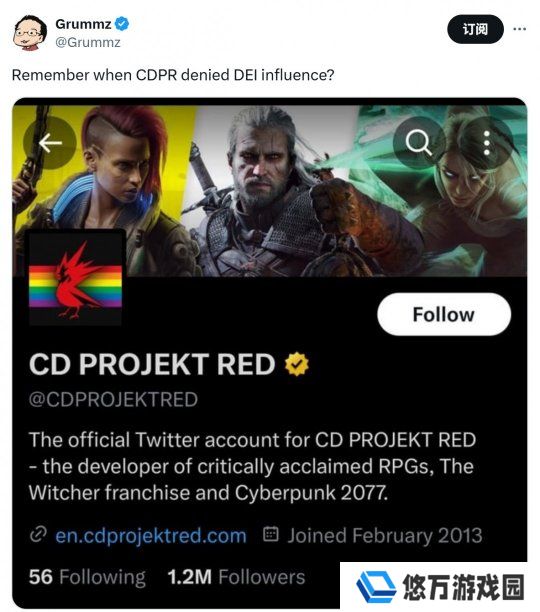Click the link chain icon beside website

tap(38, 534)
